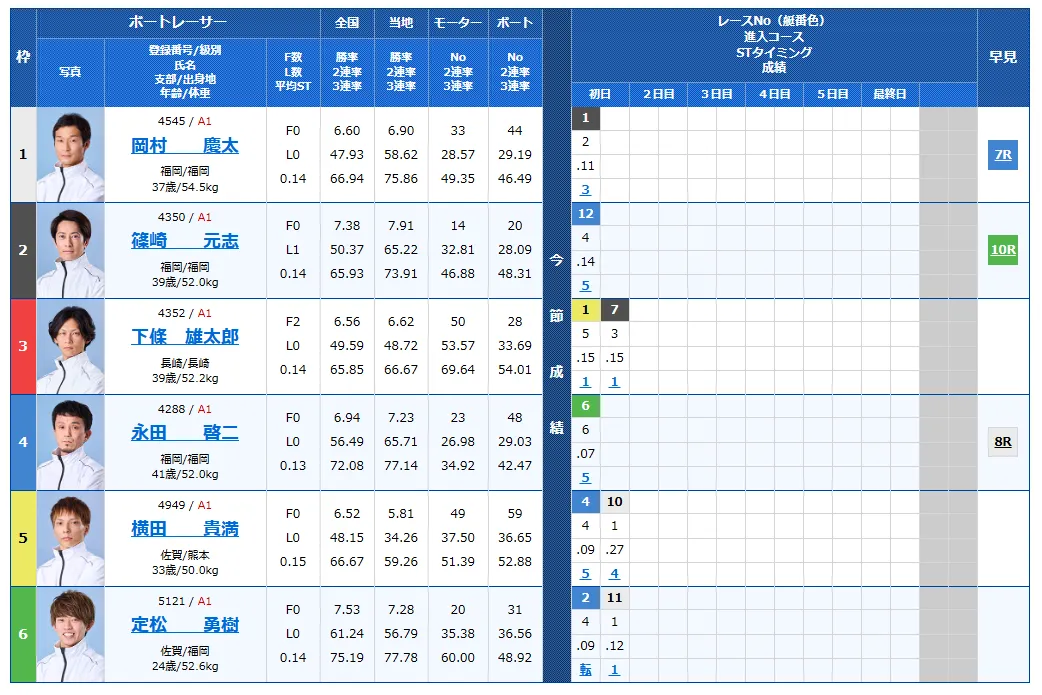
Task: Click the blue 1 result link in lane 3 row
Action: pos(585,380)
